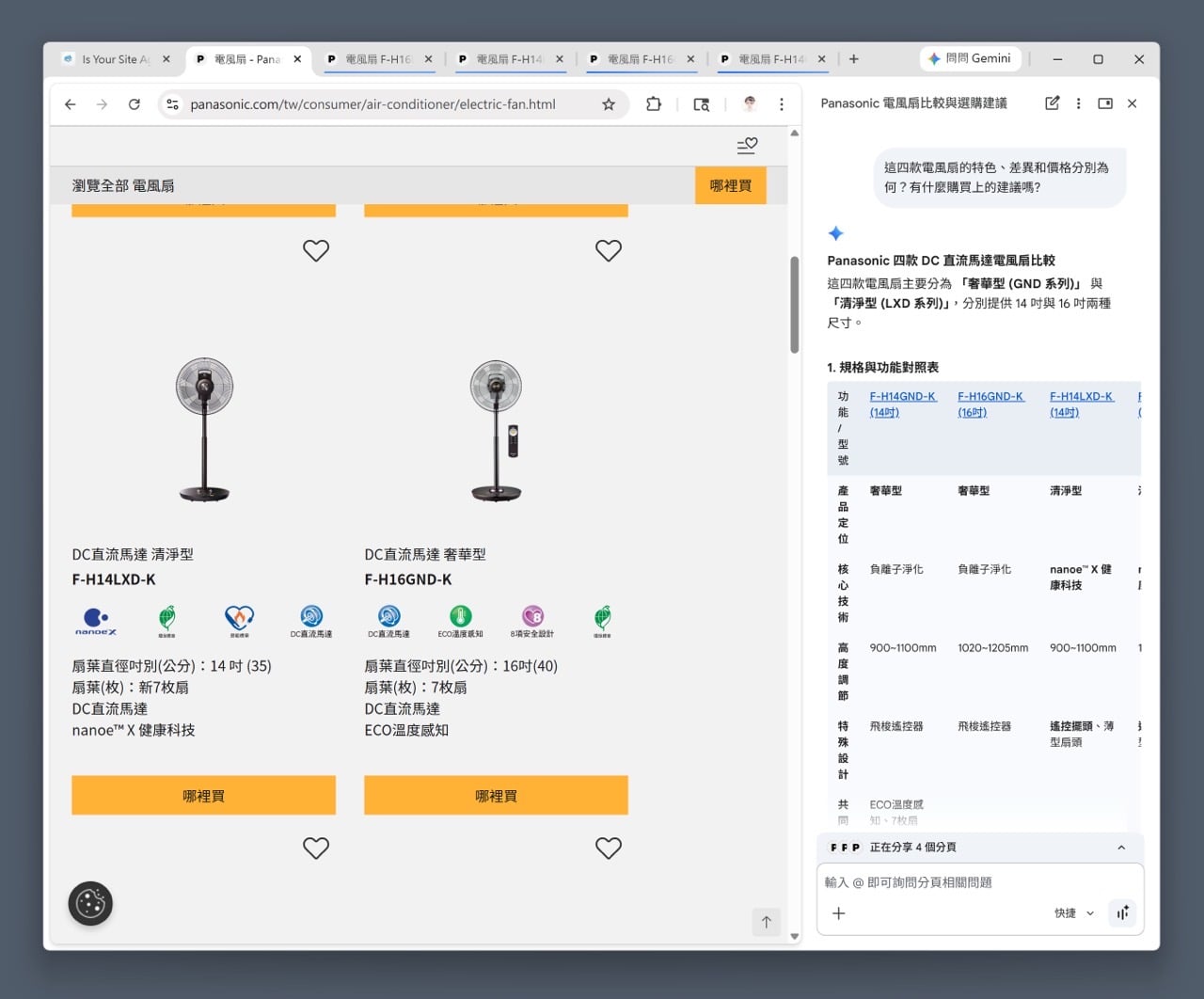Screen dimensions: 1204x999
Task: Click the scroll-to-top arrow button
Action: pyautogui.click(x=766, y=922)
